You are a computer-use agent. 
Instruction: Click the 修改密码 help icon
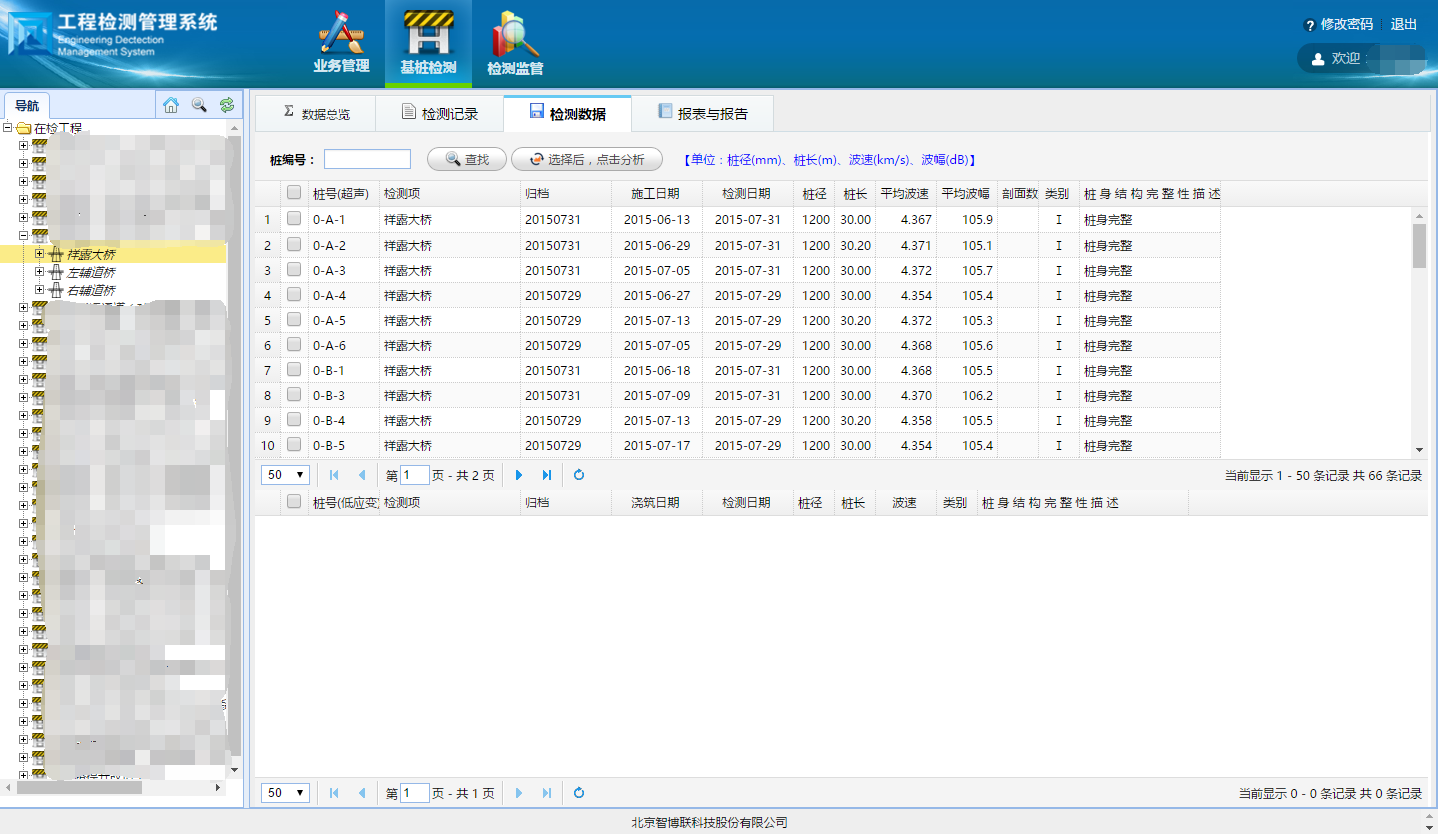click(1310, 25)
